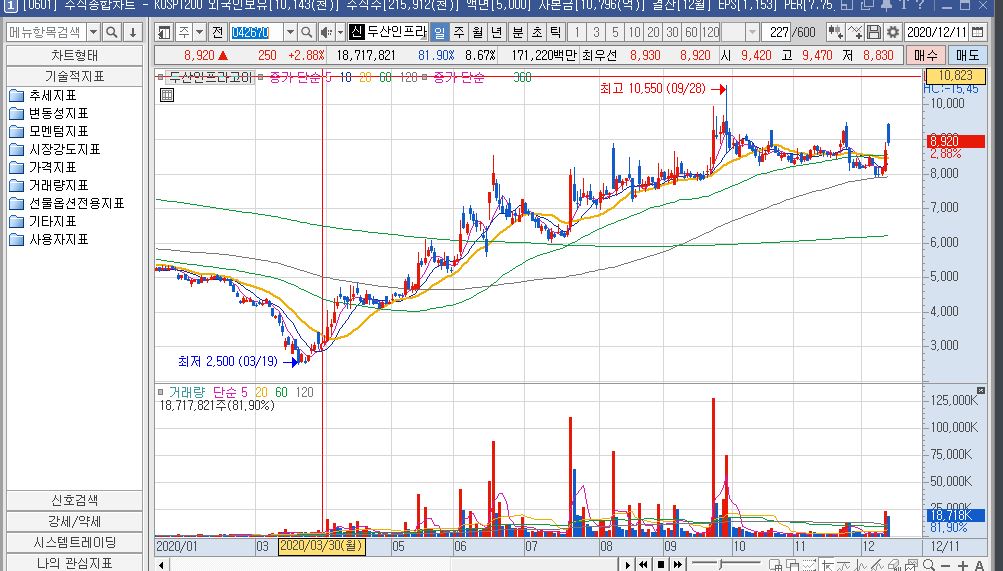Click the add indicator line icon

point(855,32)
